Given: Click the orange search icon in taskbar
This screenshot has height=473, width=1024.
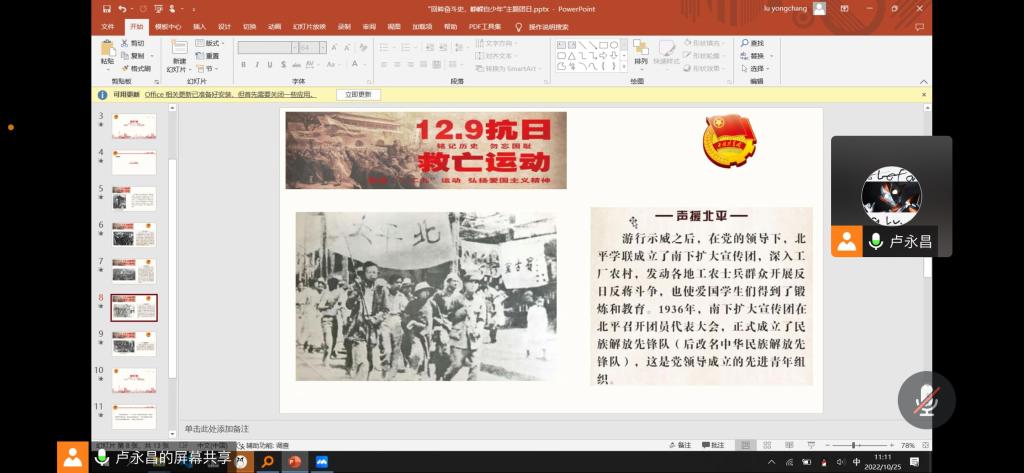Looking at the screenshot, I should coord(268,461).
